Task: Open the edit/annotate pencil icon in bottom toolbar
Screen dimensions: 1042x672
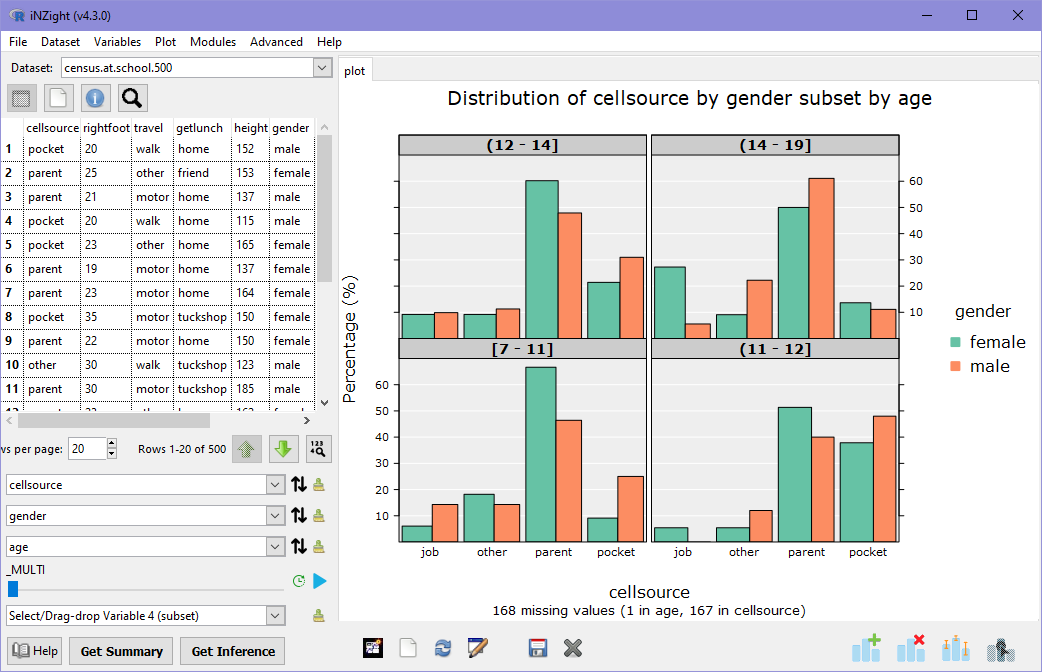Action: pyautogui.click(x=478, y=648)
